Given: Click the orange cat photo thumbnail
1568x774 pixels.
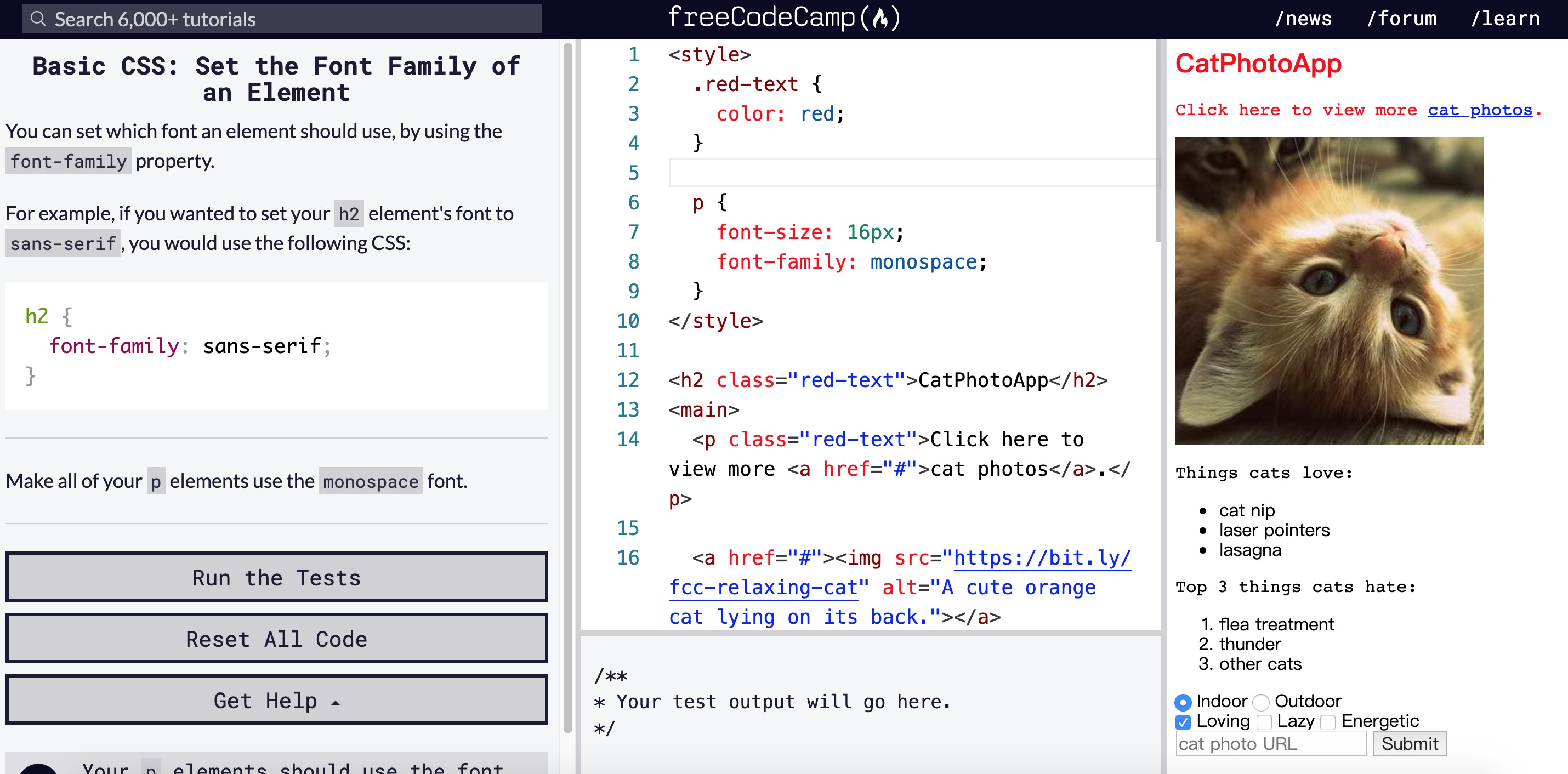Looking at the screenshot, I should (1329, 291).
